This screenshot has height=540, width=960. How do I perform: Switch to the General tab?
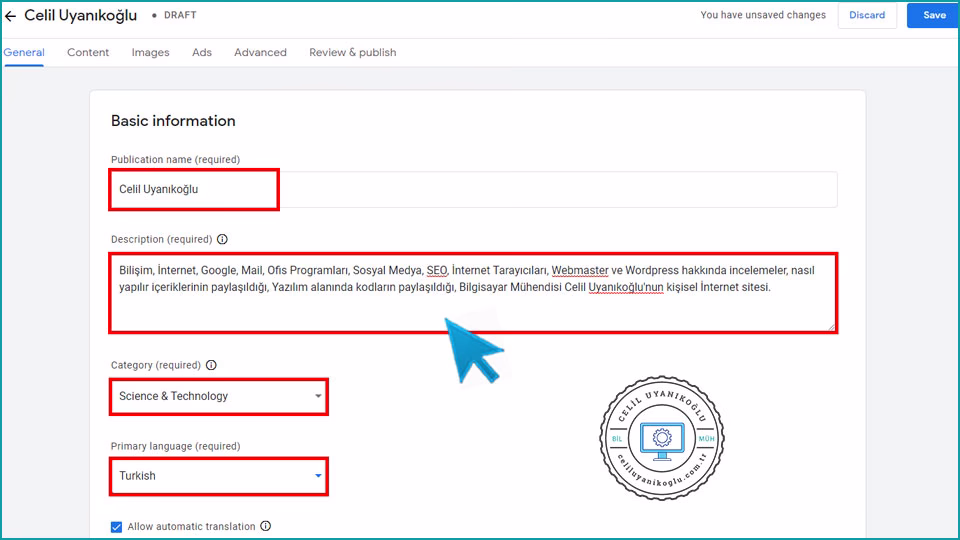coord(24,52)
